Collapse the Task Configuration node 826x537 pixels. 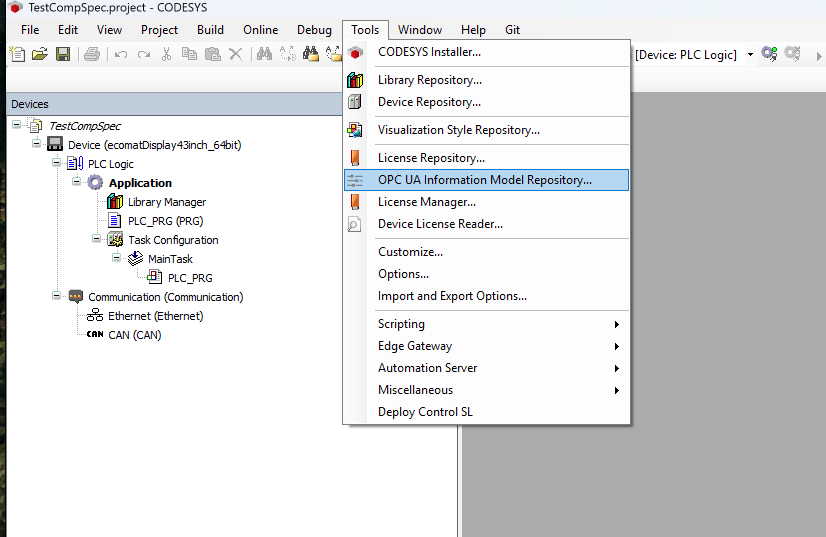point(96,239)
